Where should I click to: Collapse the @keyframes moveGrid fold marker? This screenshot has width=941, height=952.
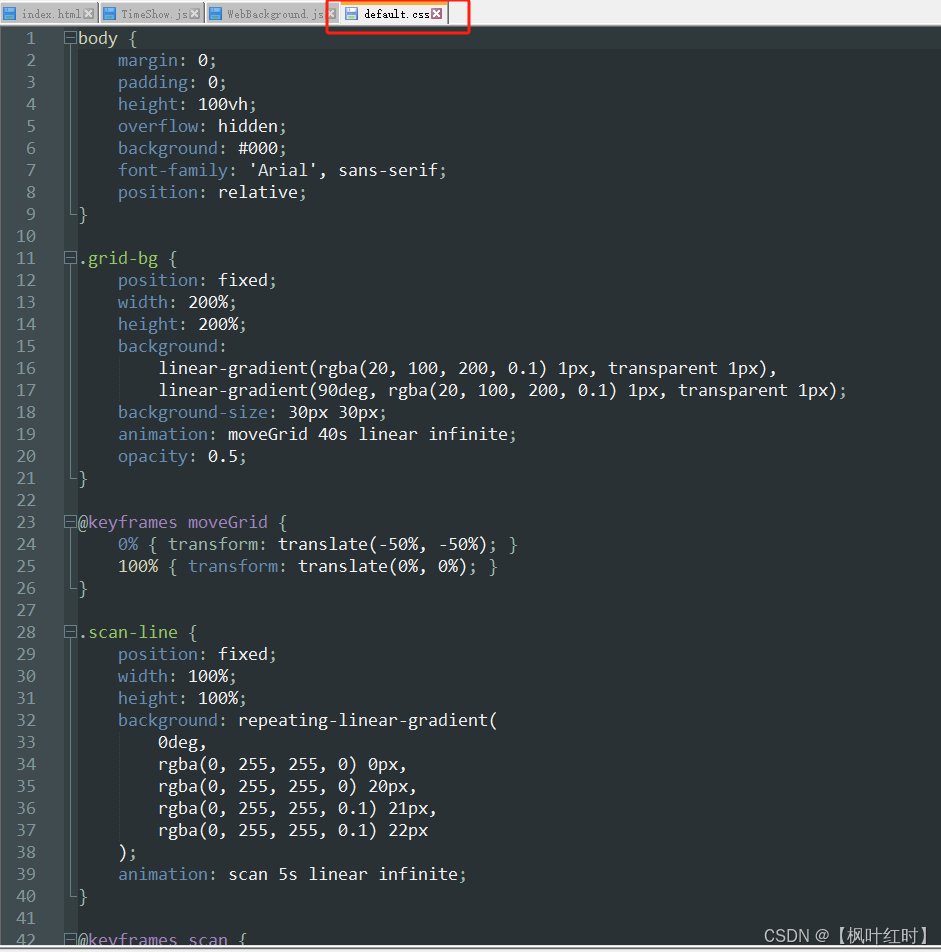pos(68,522)
